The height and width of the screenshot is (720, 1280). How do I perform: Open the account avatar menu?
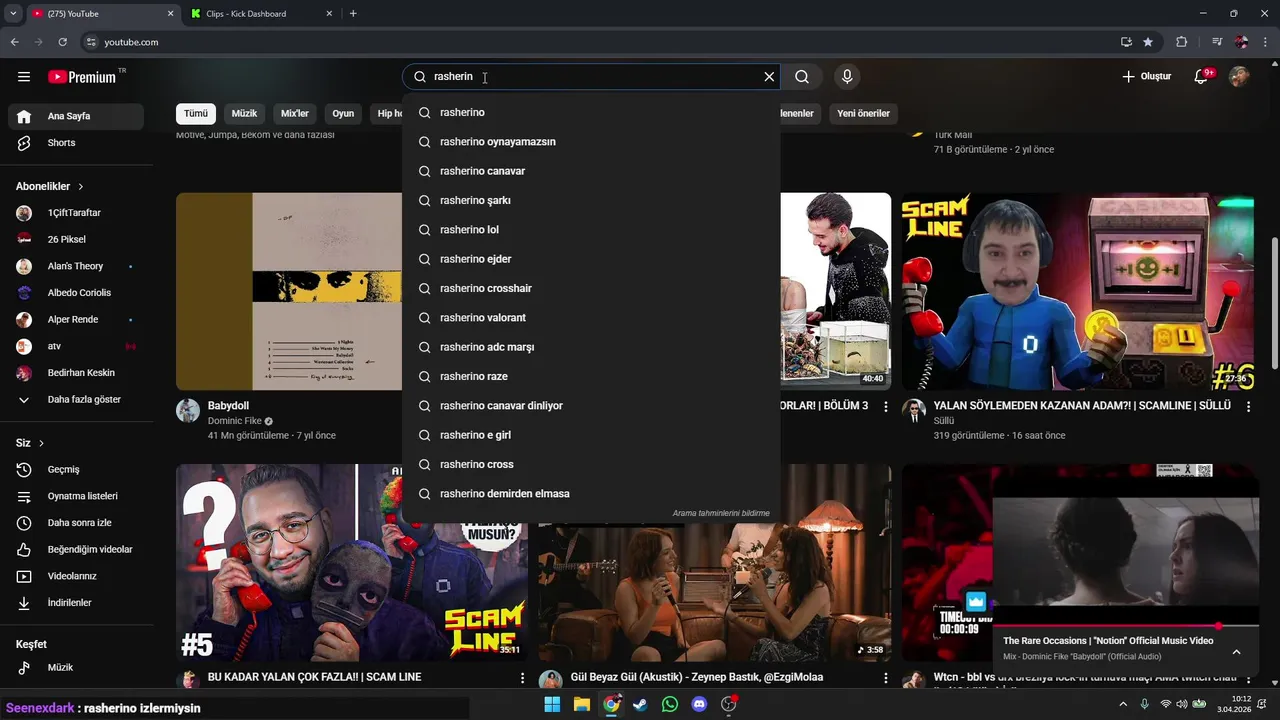(1239, 77)
